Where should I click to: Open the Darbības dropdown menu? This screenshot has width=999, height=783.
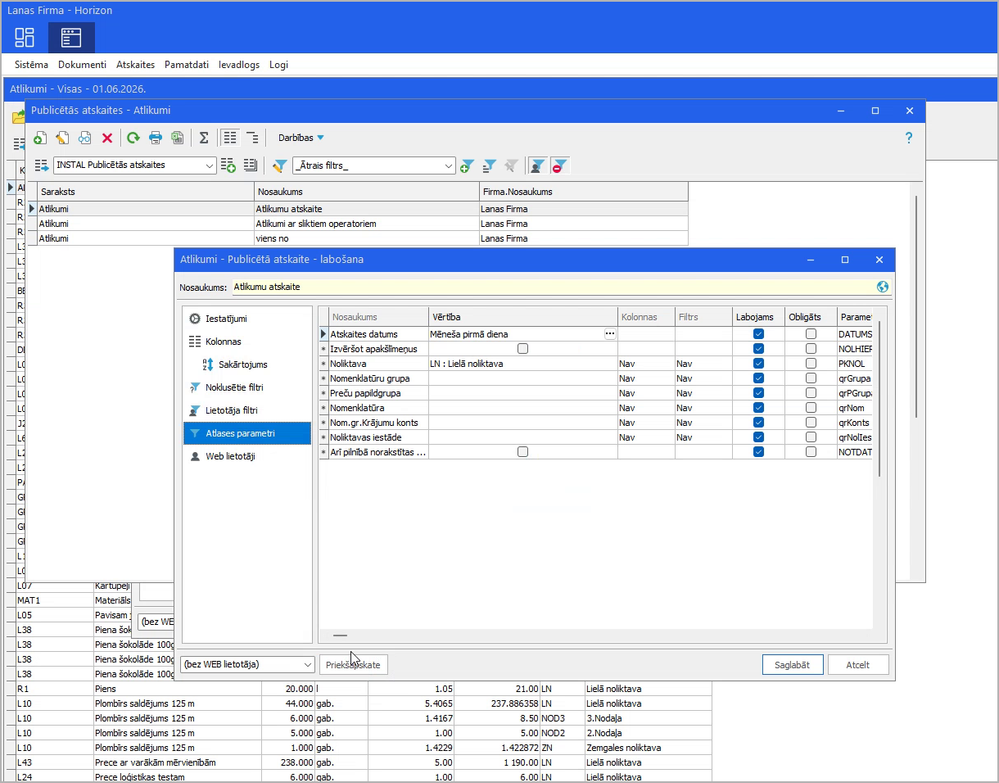point(301,138)
